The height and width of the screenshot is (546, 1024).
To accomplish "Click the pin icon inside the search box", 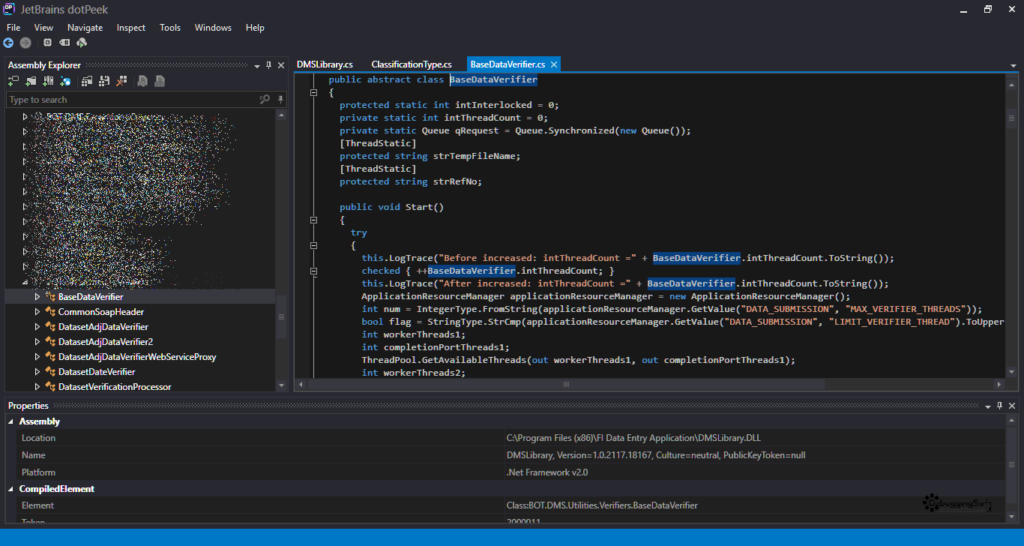I will point(281,100).
